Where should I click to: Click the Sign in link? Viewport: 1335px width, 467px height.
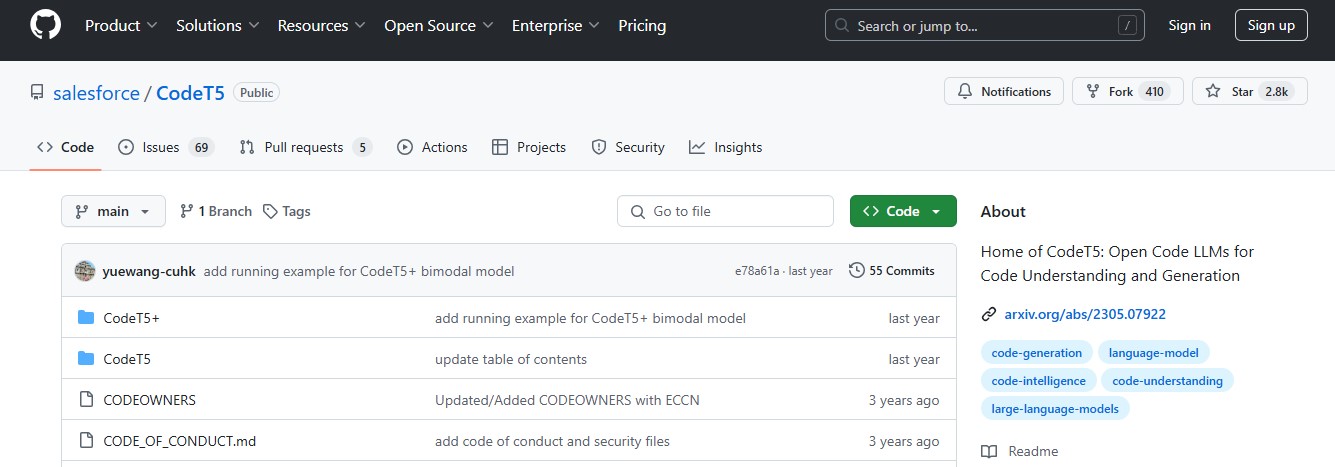(1189, 26)
